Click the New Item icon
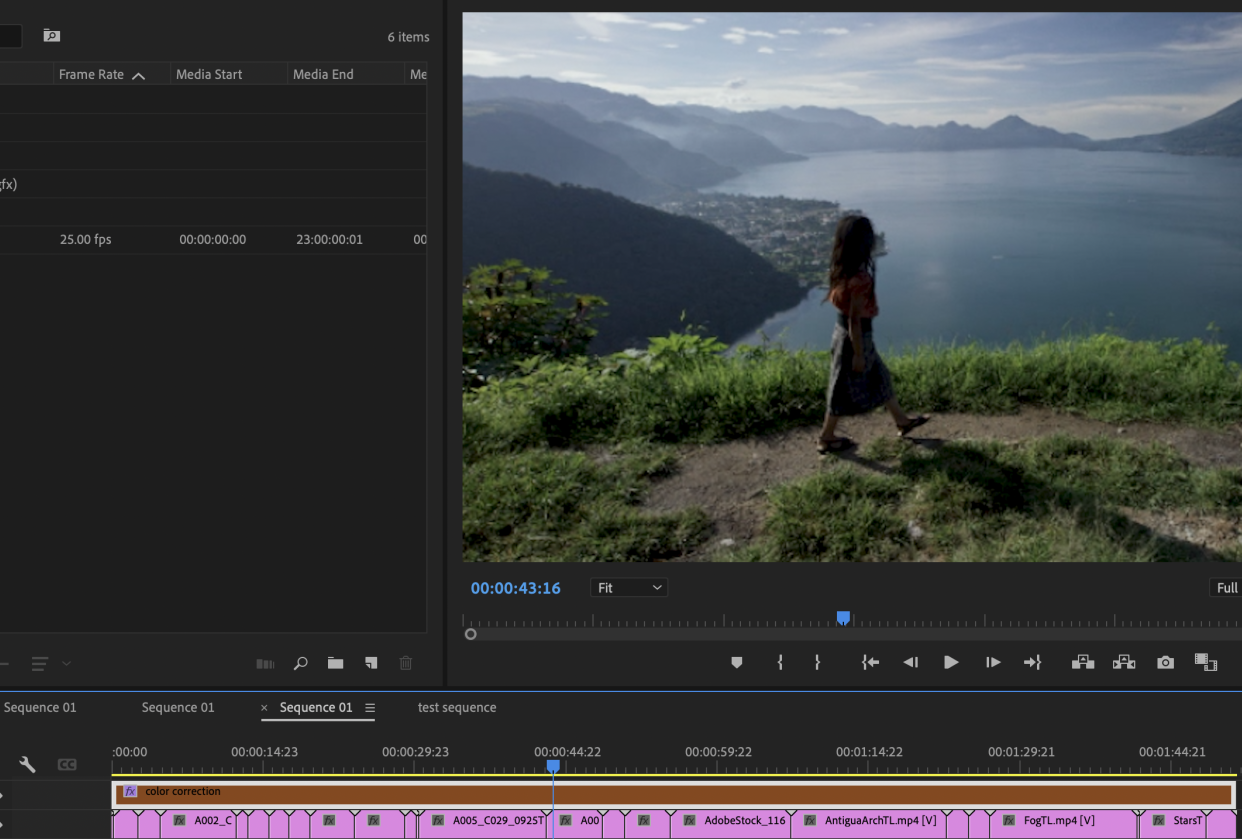Screen dimensions: 1242x839 click(371, 663)
